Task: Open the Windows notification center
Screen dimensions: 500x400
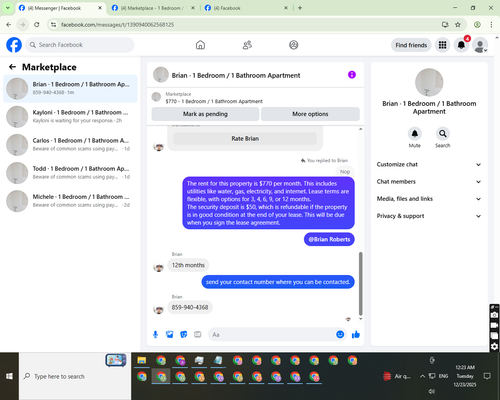Action: tap(487, 376)
